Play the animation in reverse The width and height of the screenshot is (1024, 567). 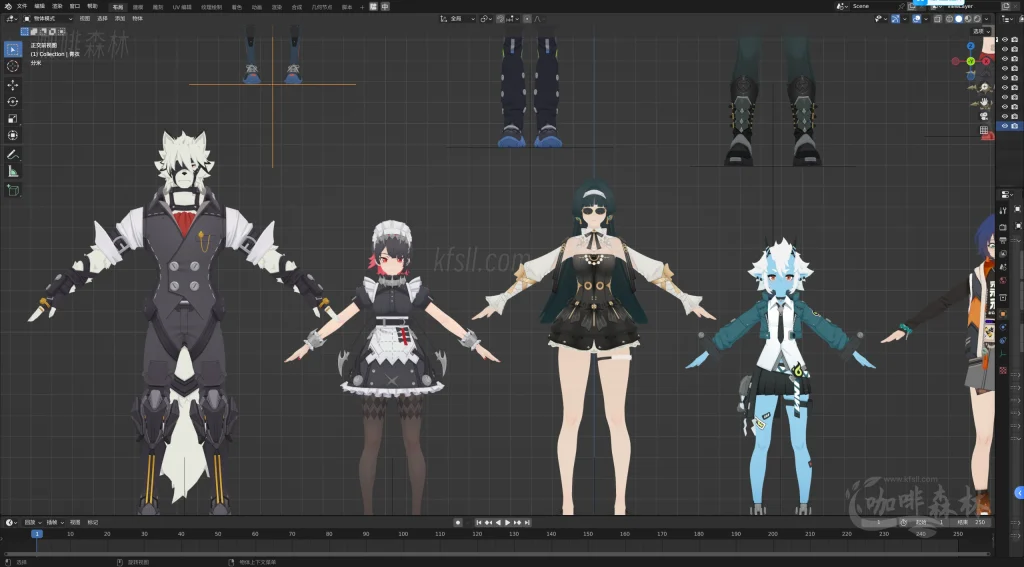pos(498,523)
